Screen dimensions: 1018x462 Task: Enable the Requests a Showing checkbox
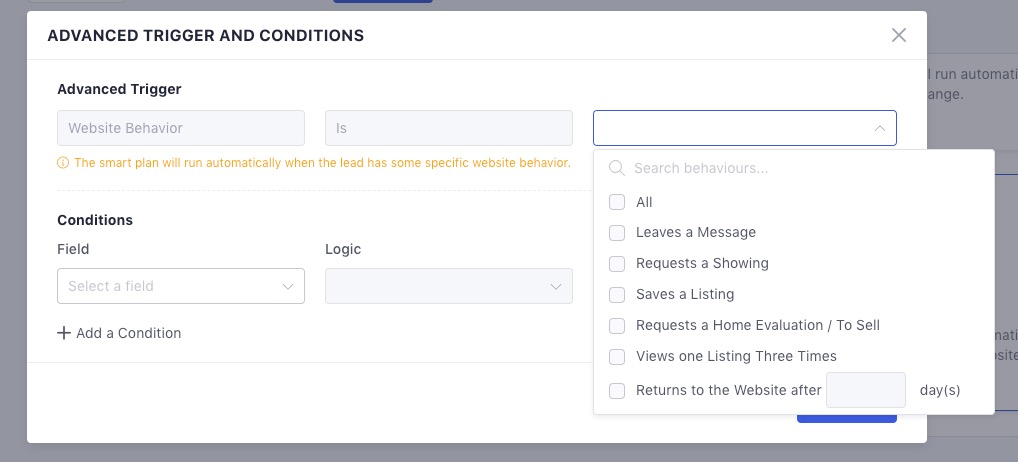click(617, 263)
